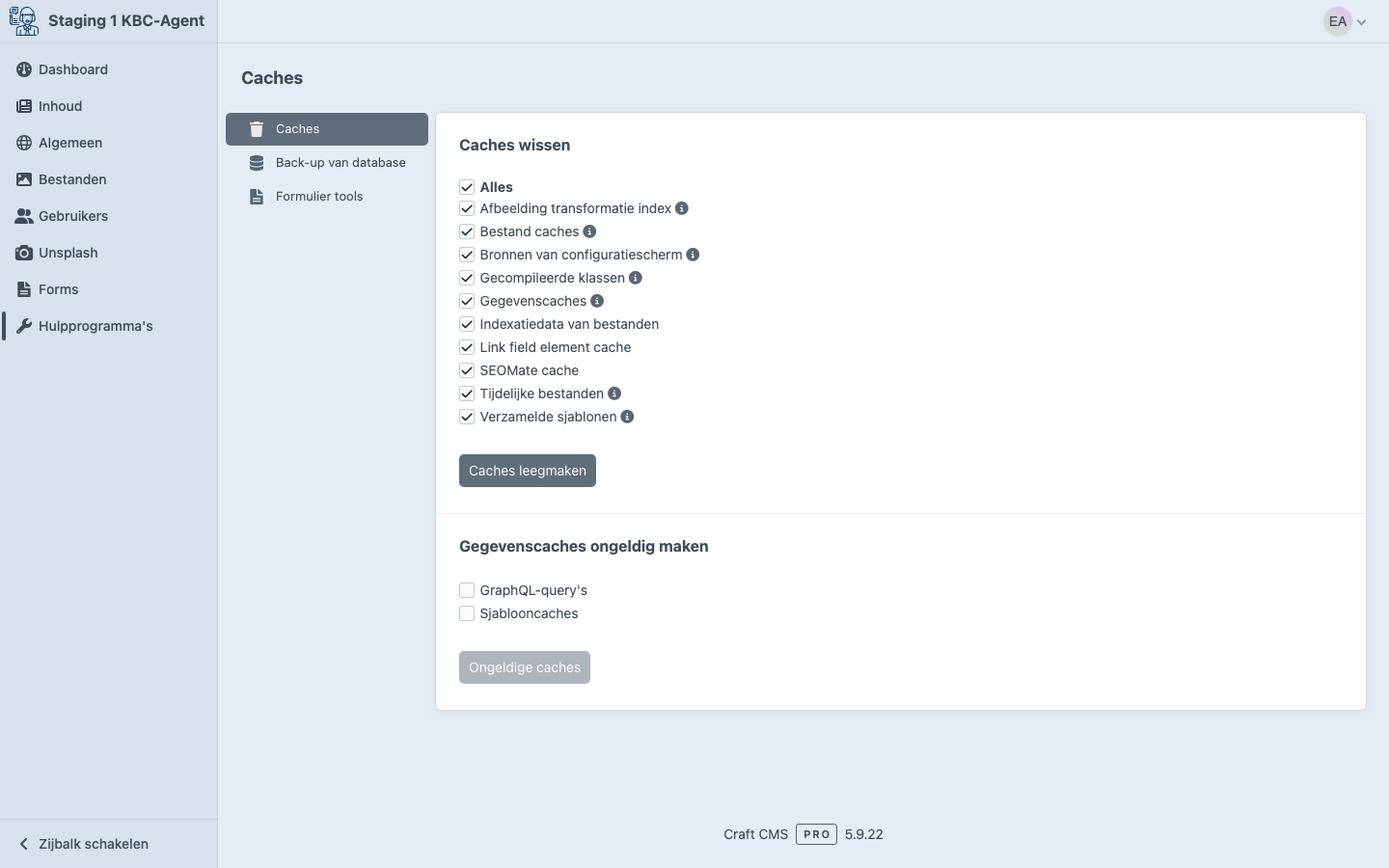This screenshot has height=868, width=1389.
Task: Click the database icon for Back-up van database
Action: coord(257,163)
